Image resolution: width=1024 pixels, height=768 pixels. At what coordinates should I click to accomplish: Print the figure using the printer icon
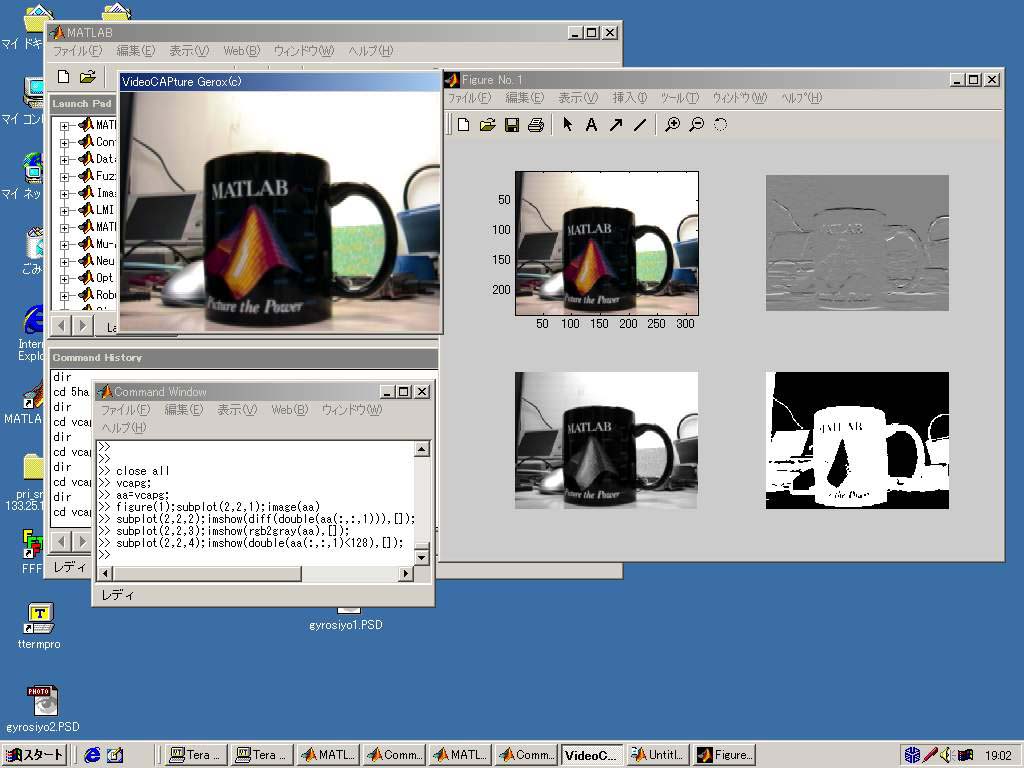[536, 125]
